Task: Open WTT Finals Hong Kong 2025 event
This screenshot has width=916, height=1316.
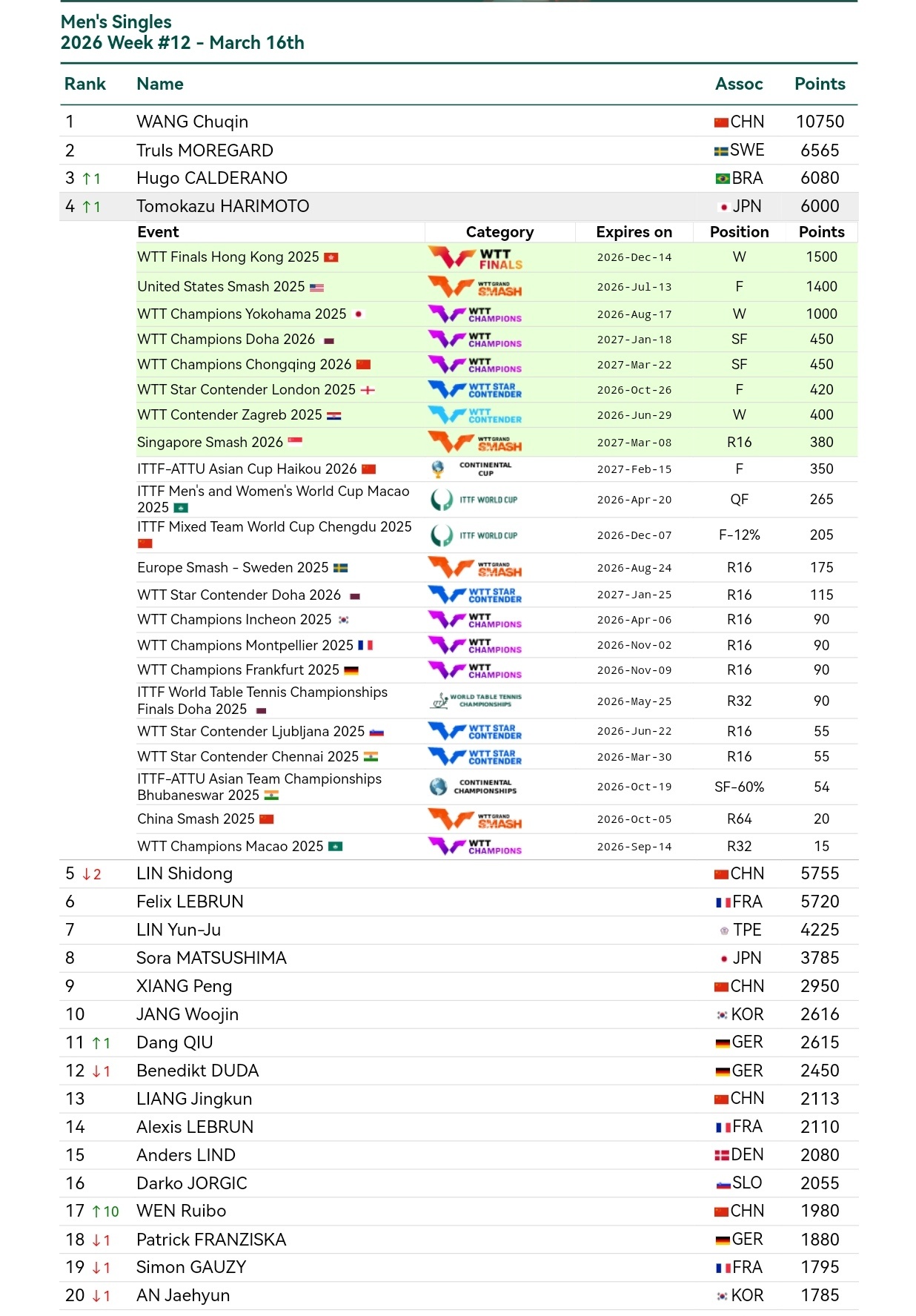Action: coord(228,257)
